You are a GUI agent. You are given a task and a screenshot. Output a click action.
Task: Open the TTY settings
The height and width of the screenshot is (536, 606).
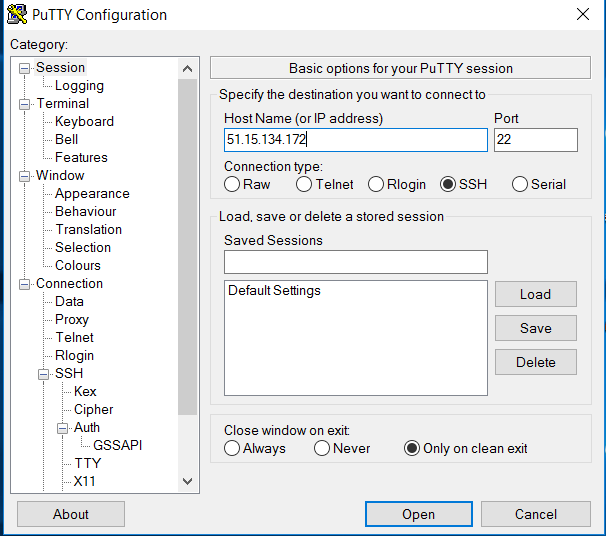88,463
